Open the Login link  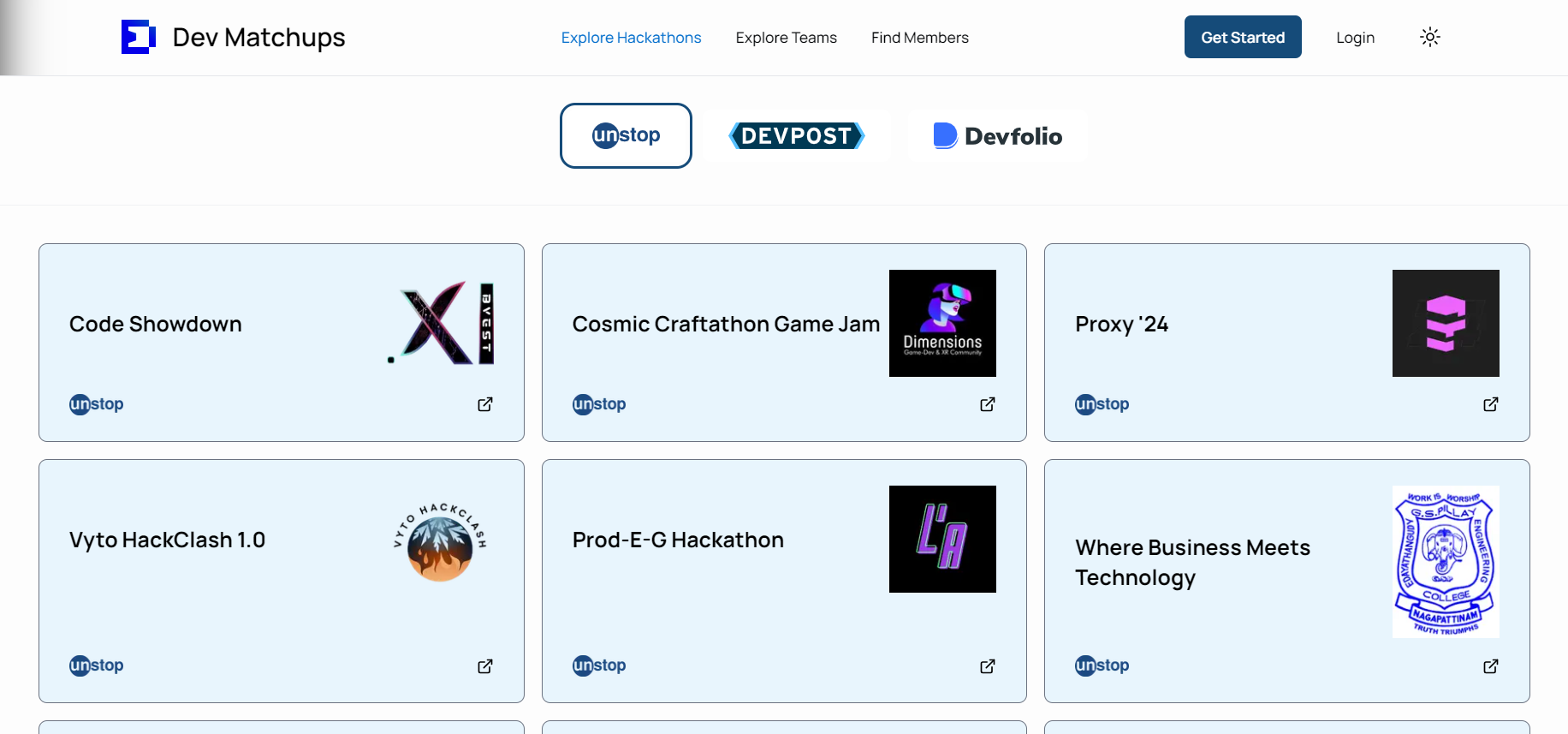pos(1355,38)
